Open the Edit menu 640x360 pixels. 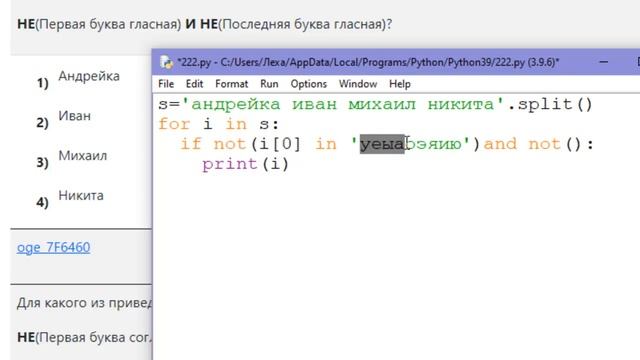tap(194, 84)
